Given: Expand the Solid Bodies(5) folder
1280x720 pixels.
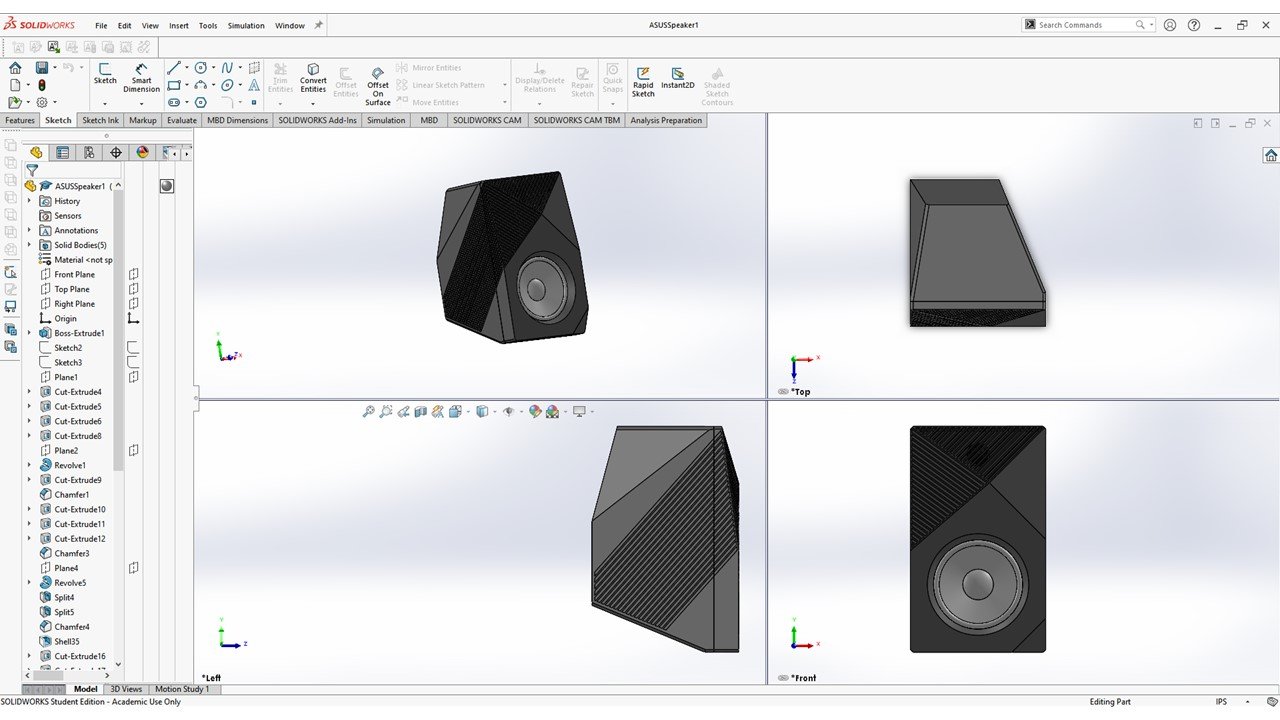Looking at the screenshot, I should tap(29, 245).
